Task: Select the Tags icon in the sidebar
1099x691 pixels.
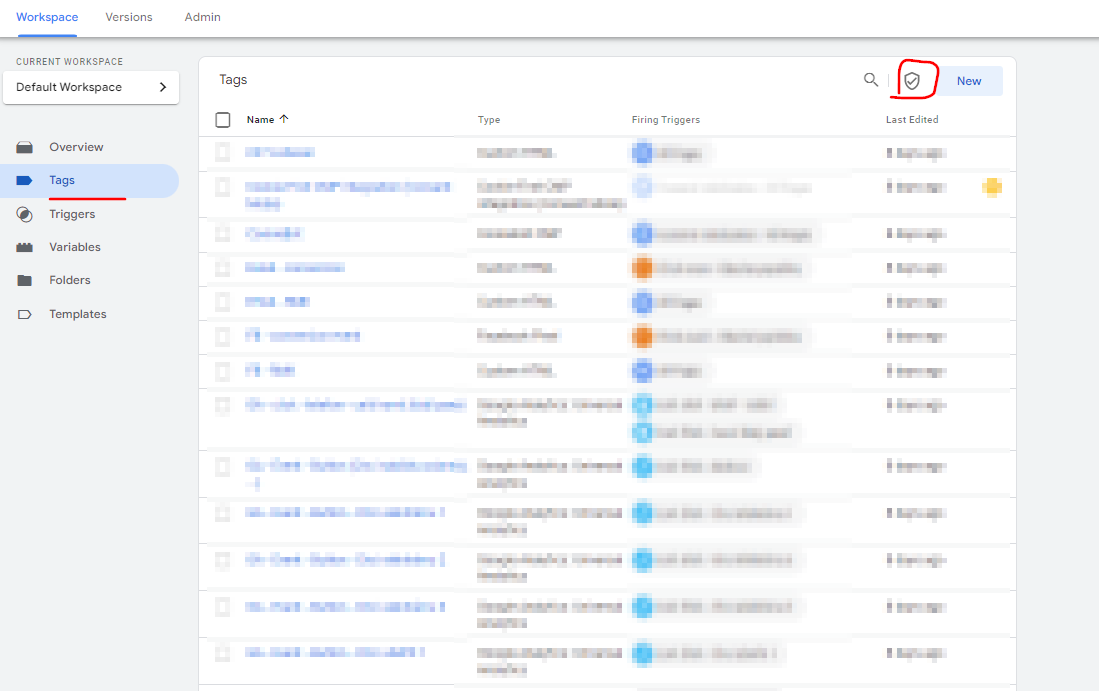Action: (25, 181)
